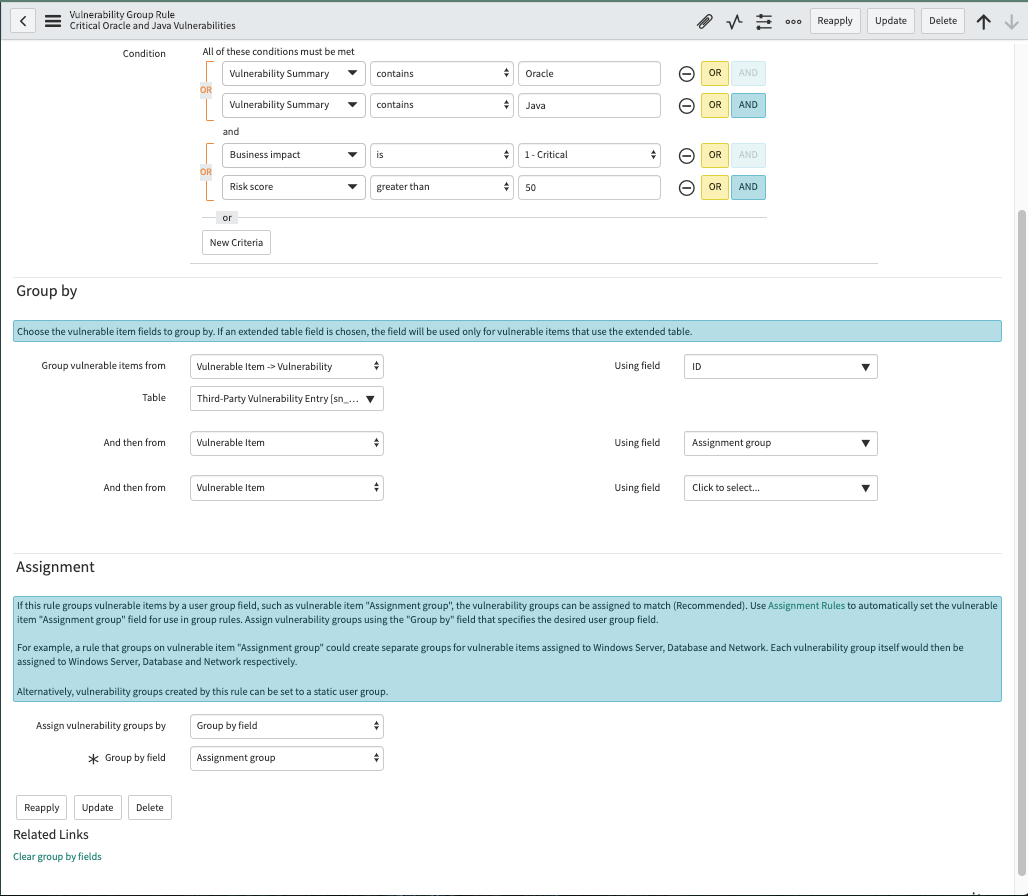Add OR condition on Business impact row
Screen dimensions: 1028x896
(x=715, y=155)
